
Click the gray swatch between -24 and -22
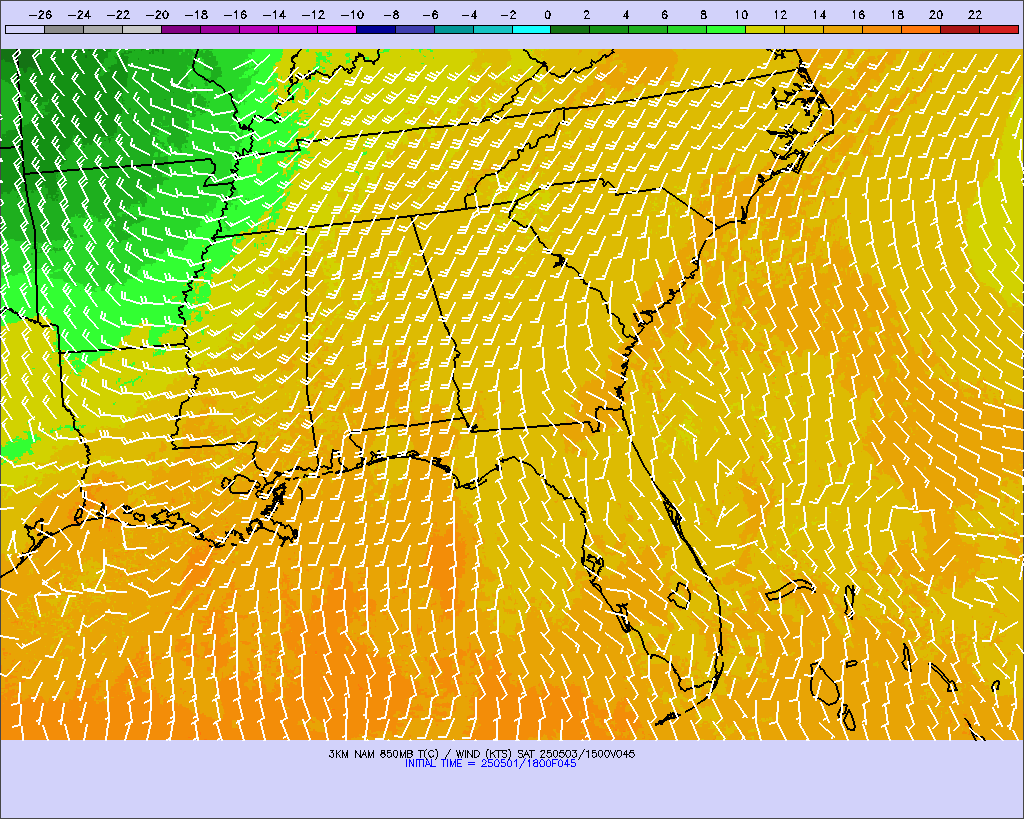pos(103,29)
